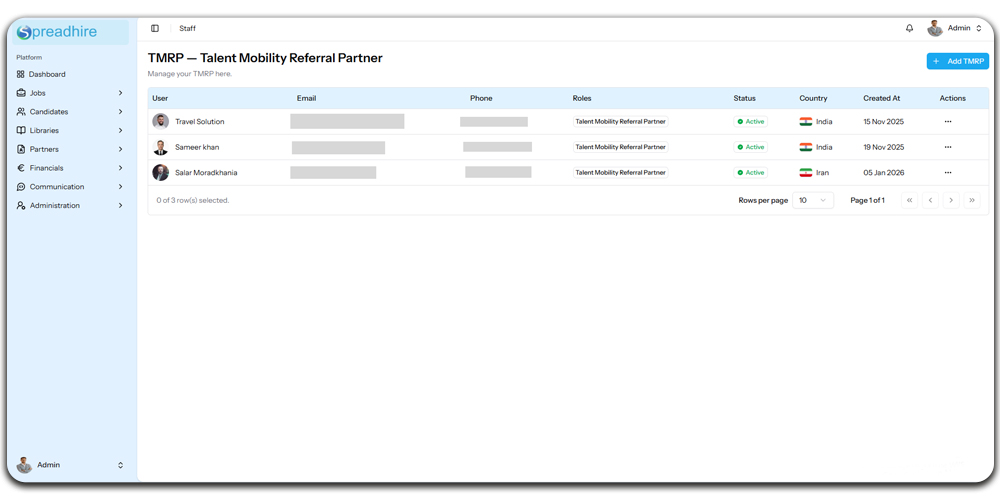The height and width of the screenshot is (500, 1000).
Task: Open Admin user menu at sidebar bottom
Action: tap(70, 465)
